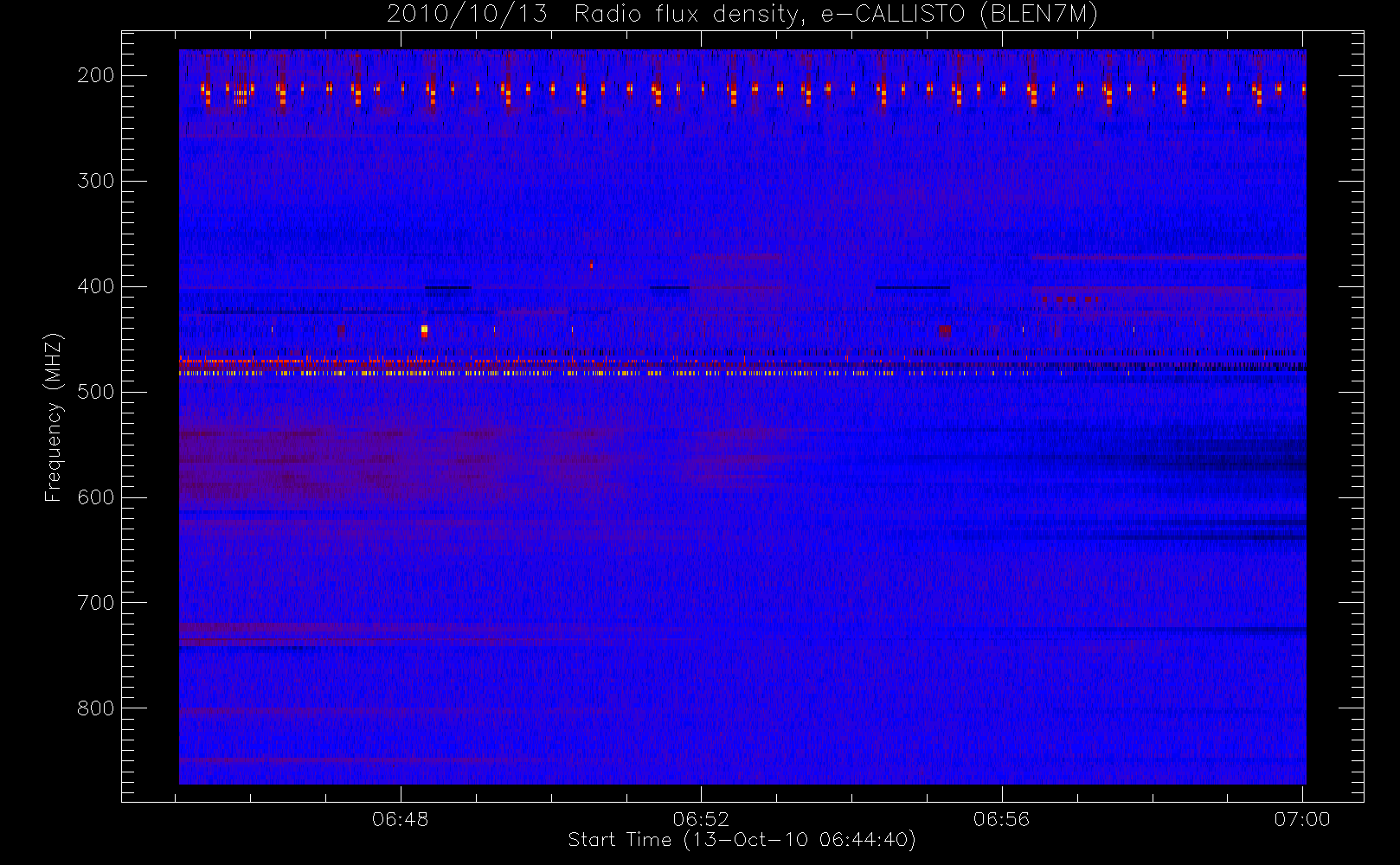Click the 06:52 time tick label

701,819
